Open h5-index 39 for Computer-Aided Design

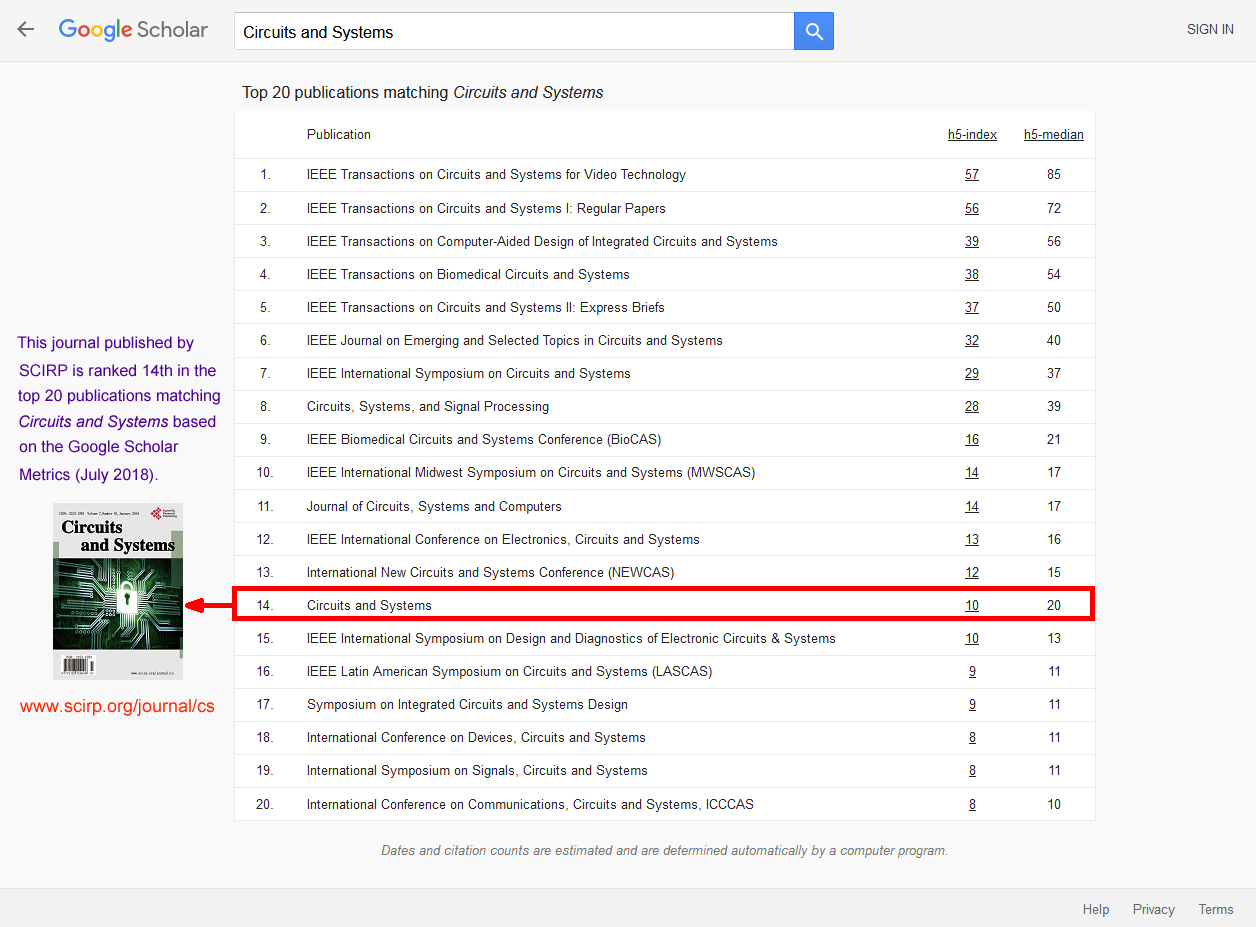pos(972,241)
